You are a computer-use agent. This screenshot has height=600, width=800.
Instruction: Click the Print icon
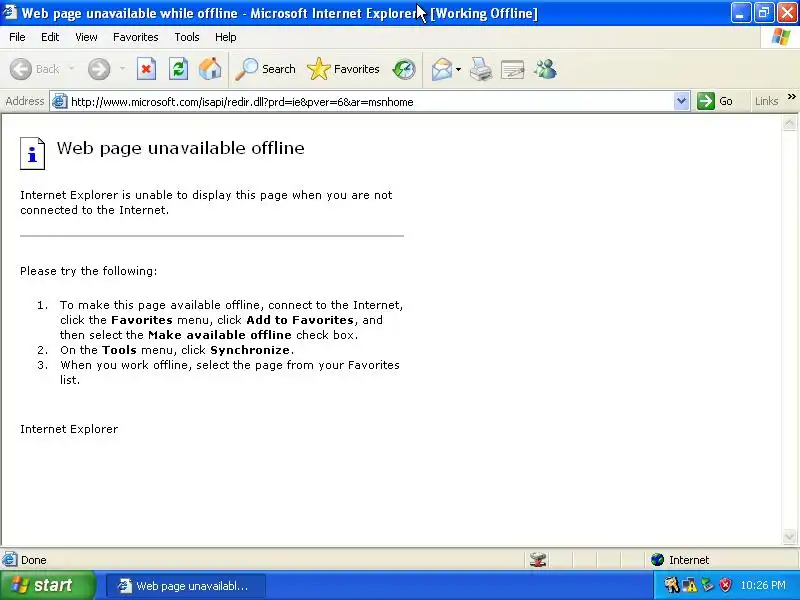pos(481,69)
